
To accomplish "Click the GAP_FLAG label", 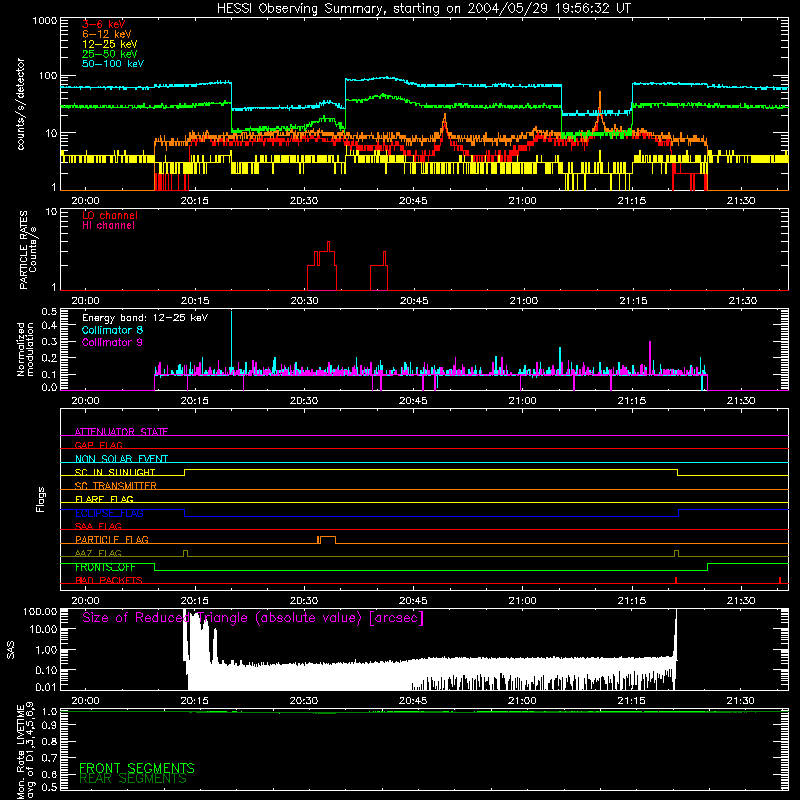I will pos(98,445).
